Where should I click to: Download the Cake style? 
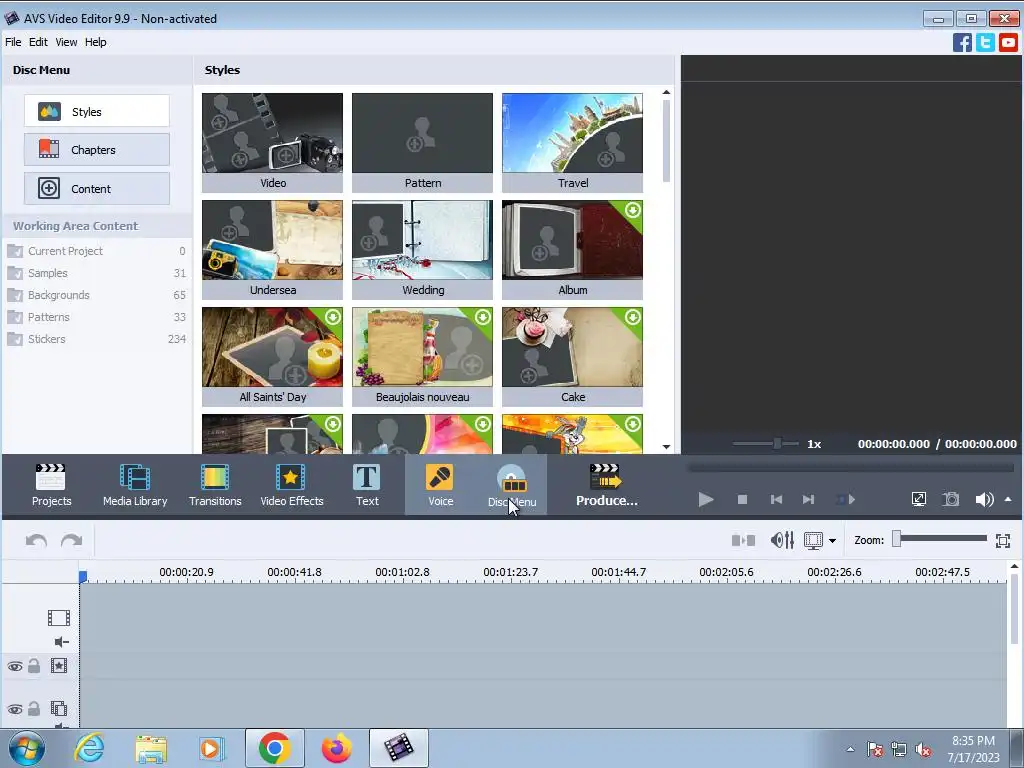[x=632, y=317]
